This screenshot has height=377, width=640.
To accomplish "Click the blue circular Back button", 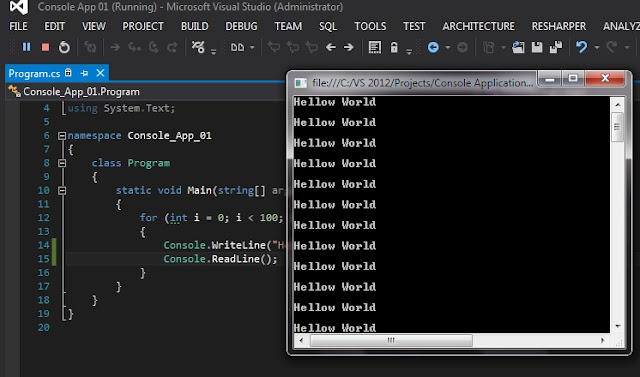I will pyautogui.click(x=433, y=47).
